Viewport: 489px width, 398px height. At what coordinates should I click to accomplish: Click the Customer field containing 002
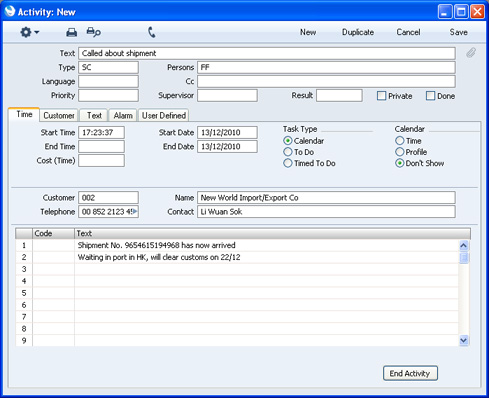click(108, 198)
